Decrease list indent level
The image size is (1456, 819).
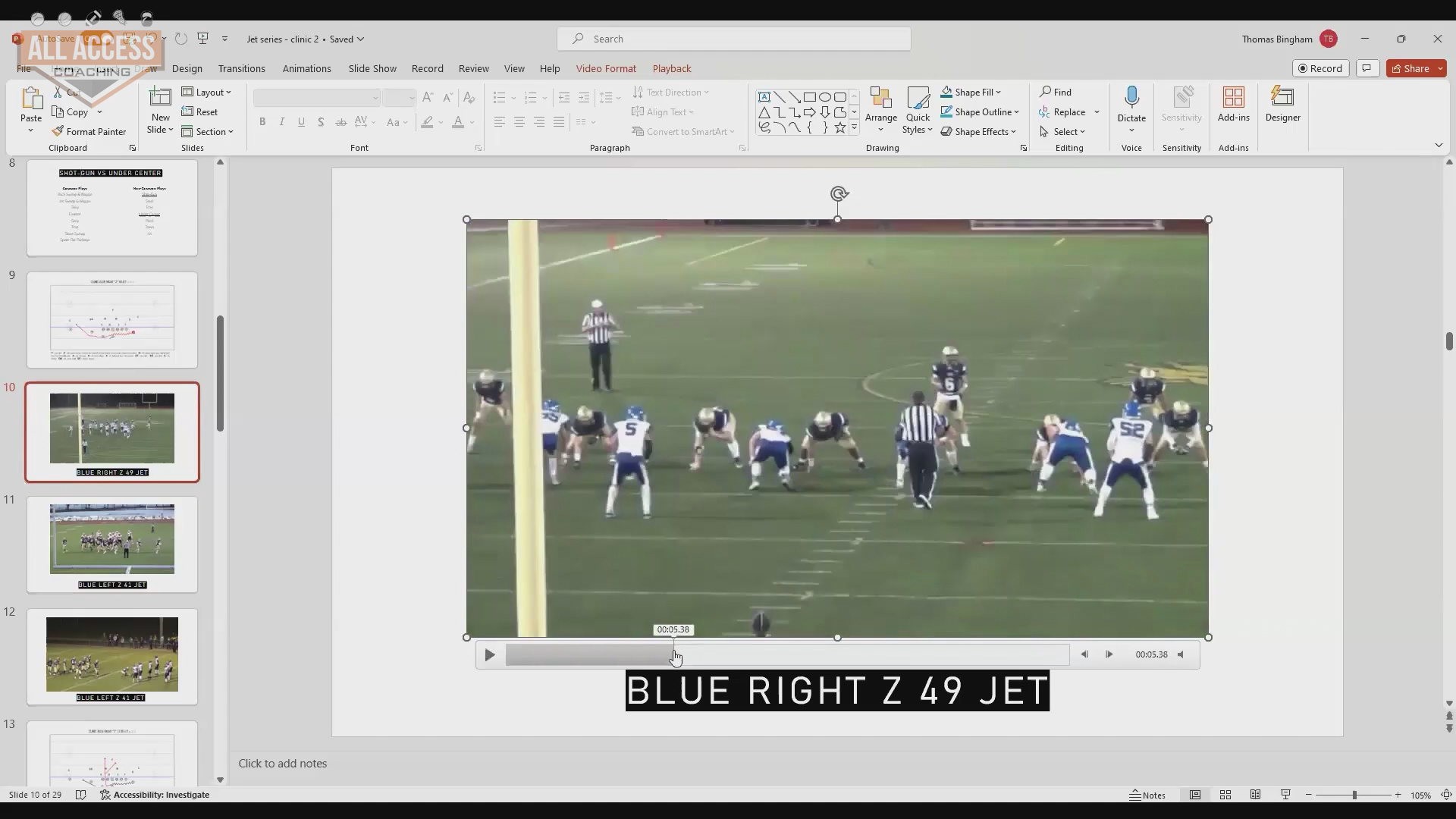pyautogui.click(x=563, y=97)
